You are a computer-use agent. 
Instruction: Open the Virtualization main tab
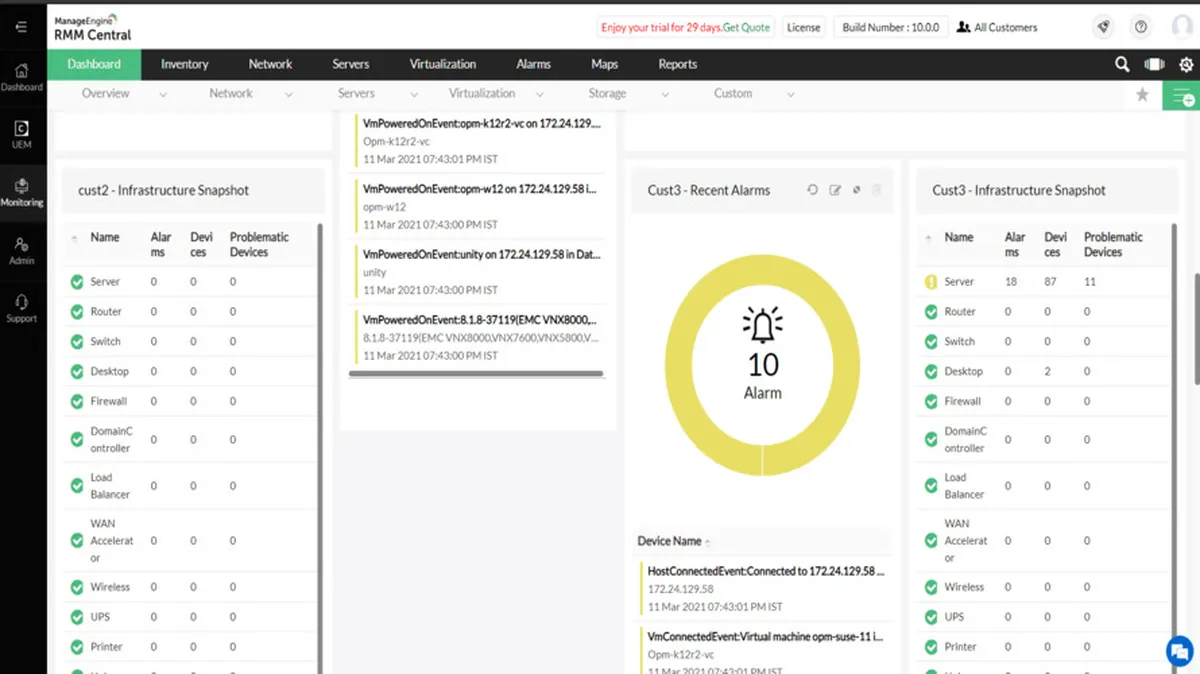coord(443,64)
